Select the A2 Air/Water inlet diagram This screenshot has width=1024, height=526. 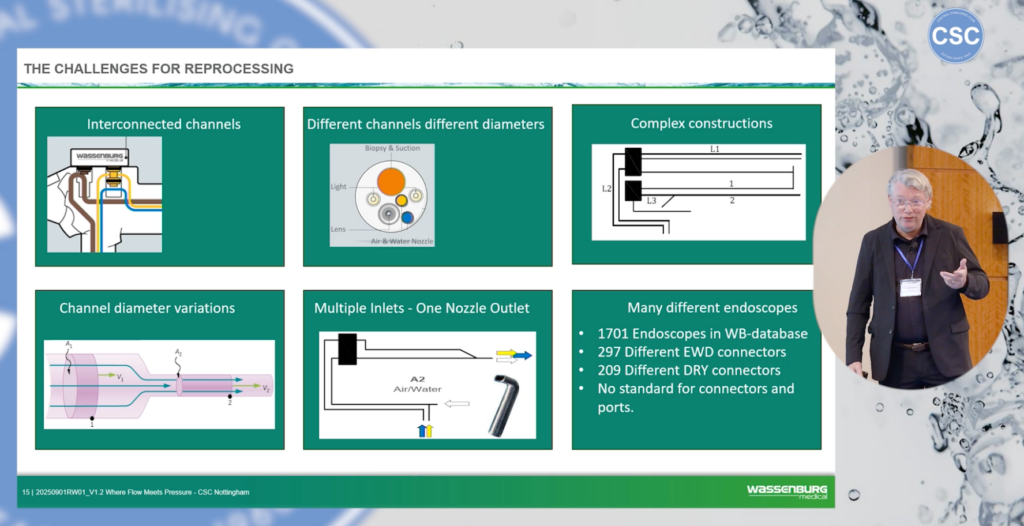click(x=427, y=385)
